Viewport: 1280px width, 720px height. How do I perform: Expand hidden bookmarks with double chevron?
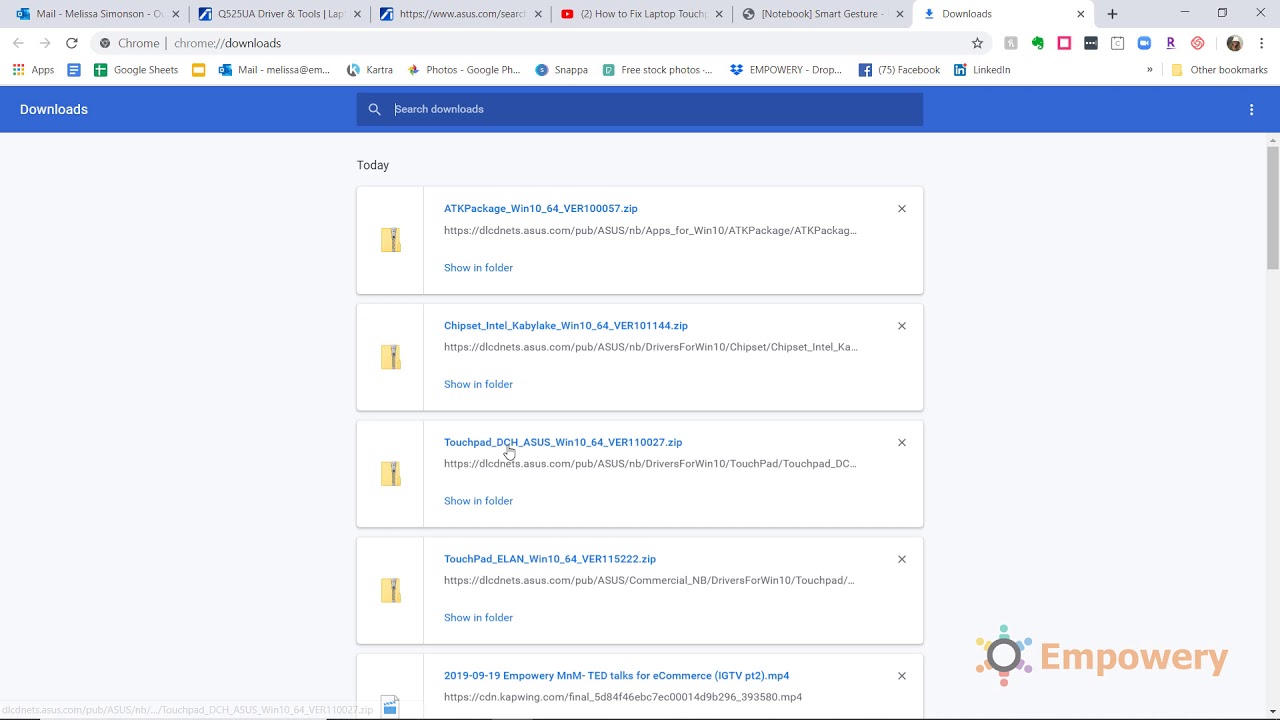pos(1149,70)
